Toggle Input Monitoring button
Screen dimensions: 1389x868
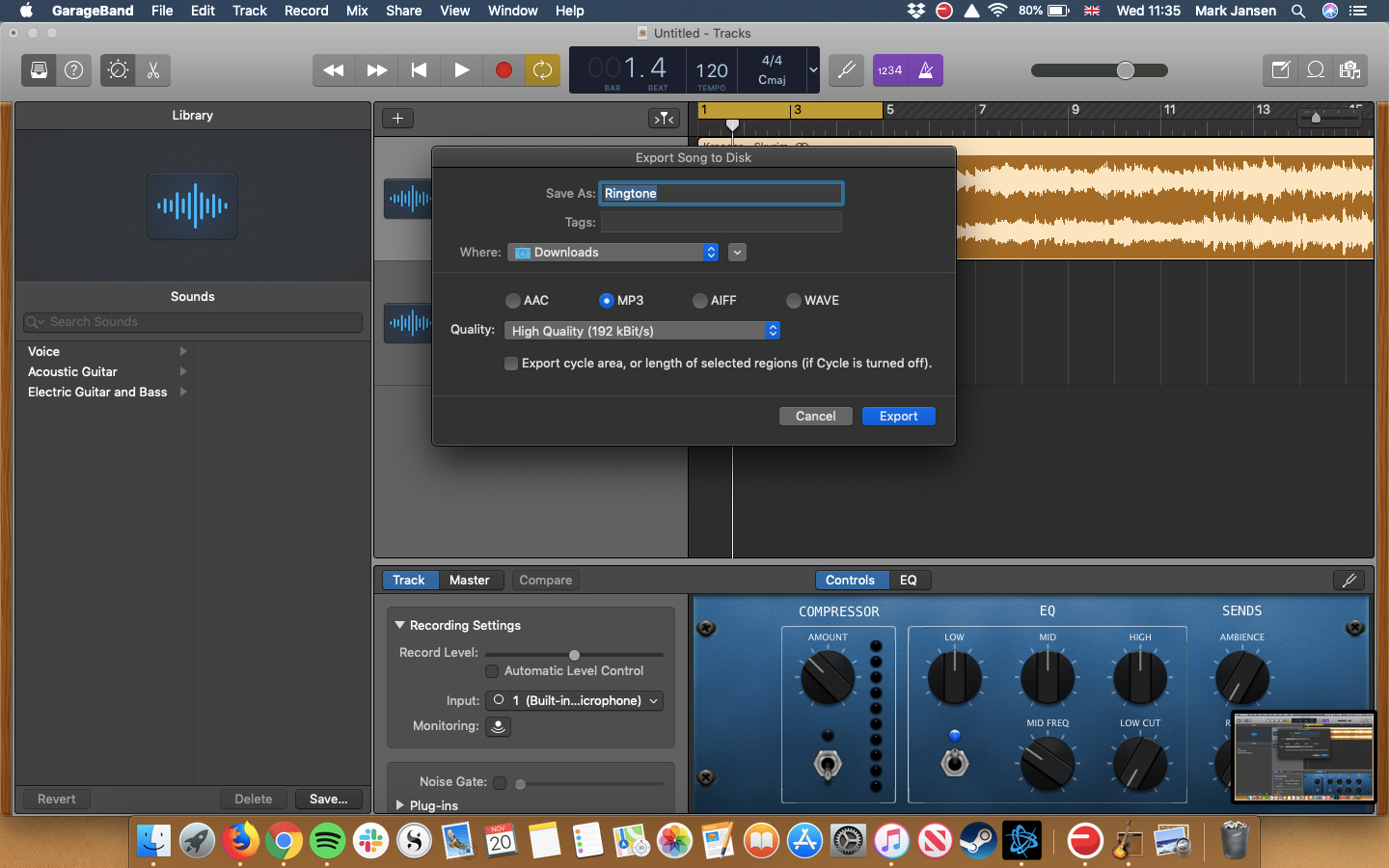pyautogui.click(x=498, y=726)
